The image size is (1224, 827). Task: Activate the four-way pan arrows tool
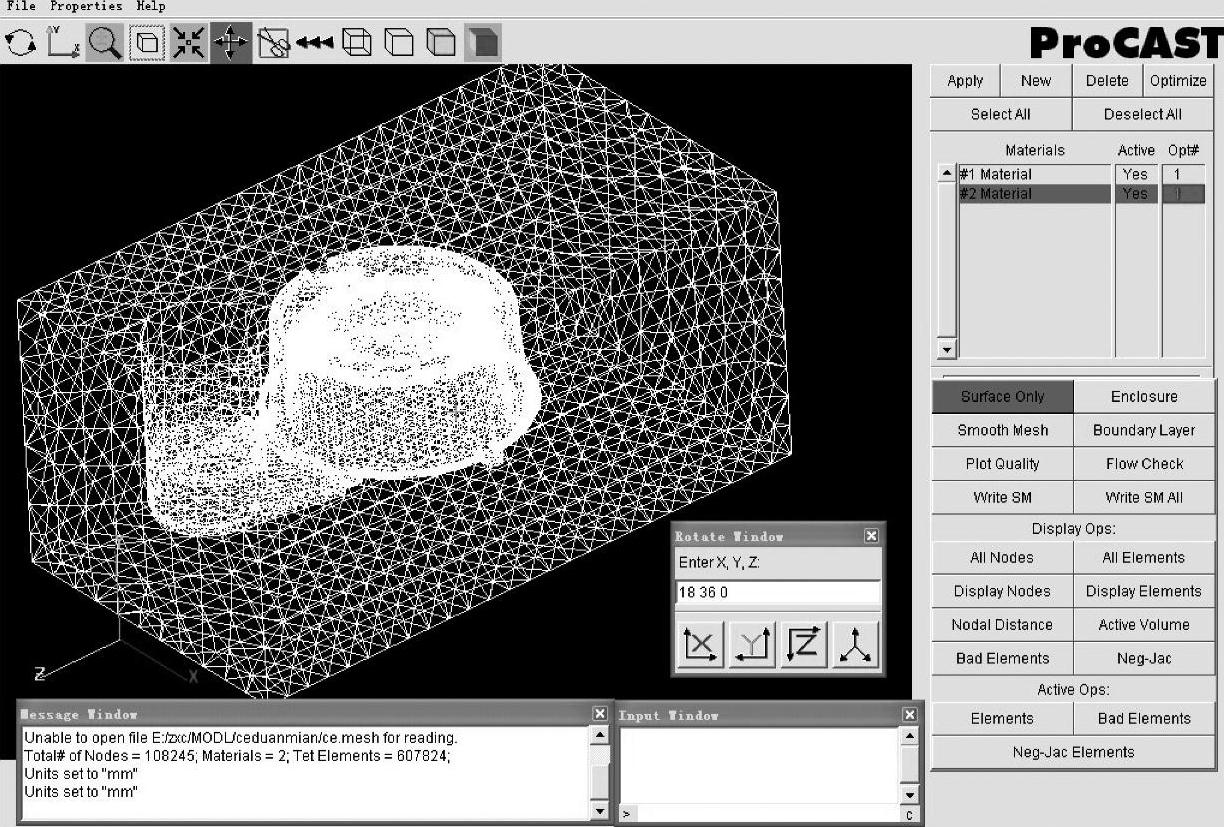coord(231,42)
